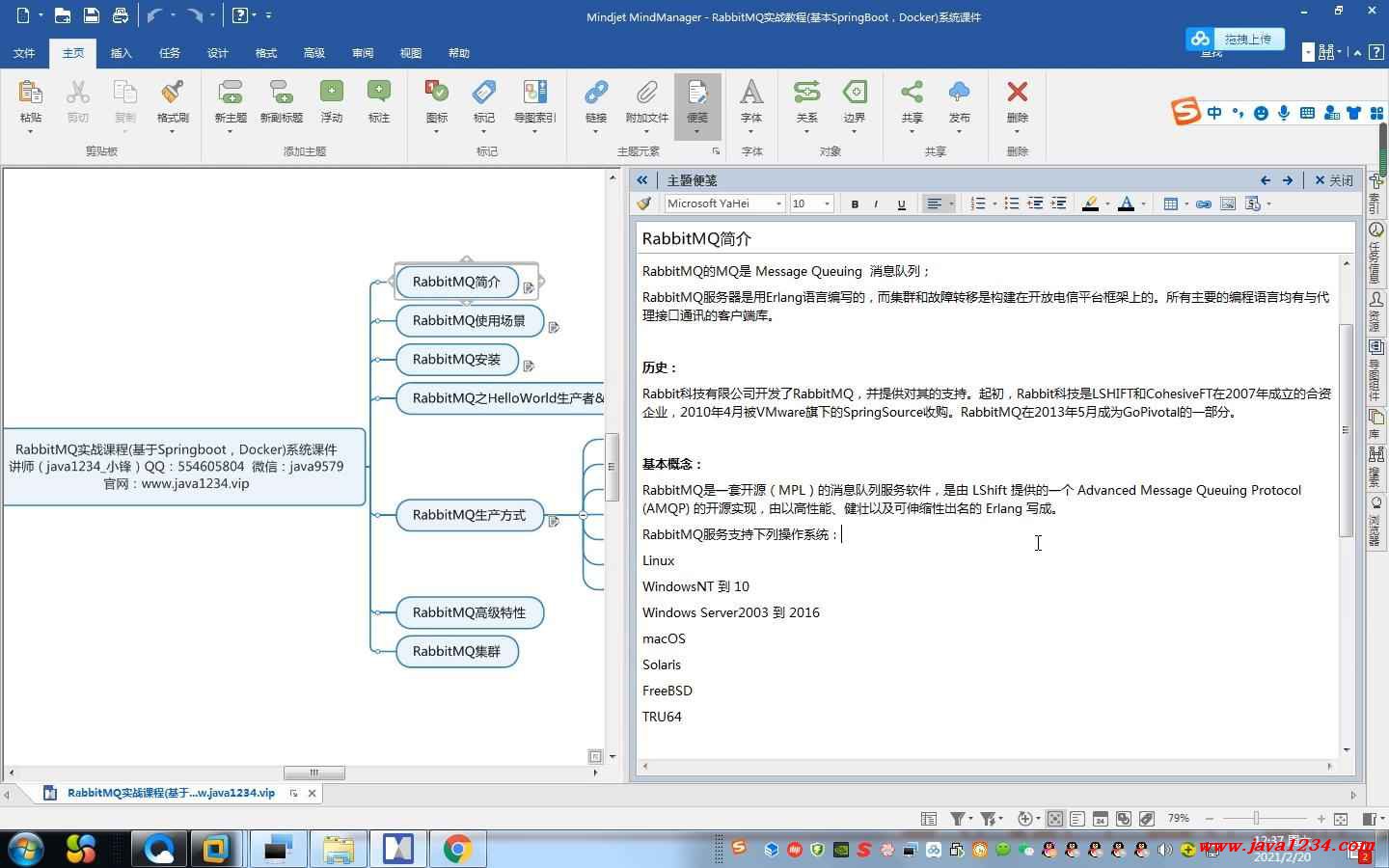The width and height of the screenshot is (1389, 868).
Task: Toggle italic in notes toolbar
Action: pos(876,203)
